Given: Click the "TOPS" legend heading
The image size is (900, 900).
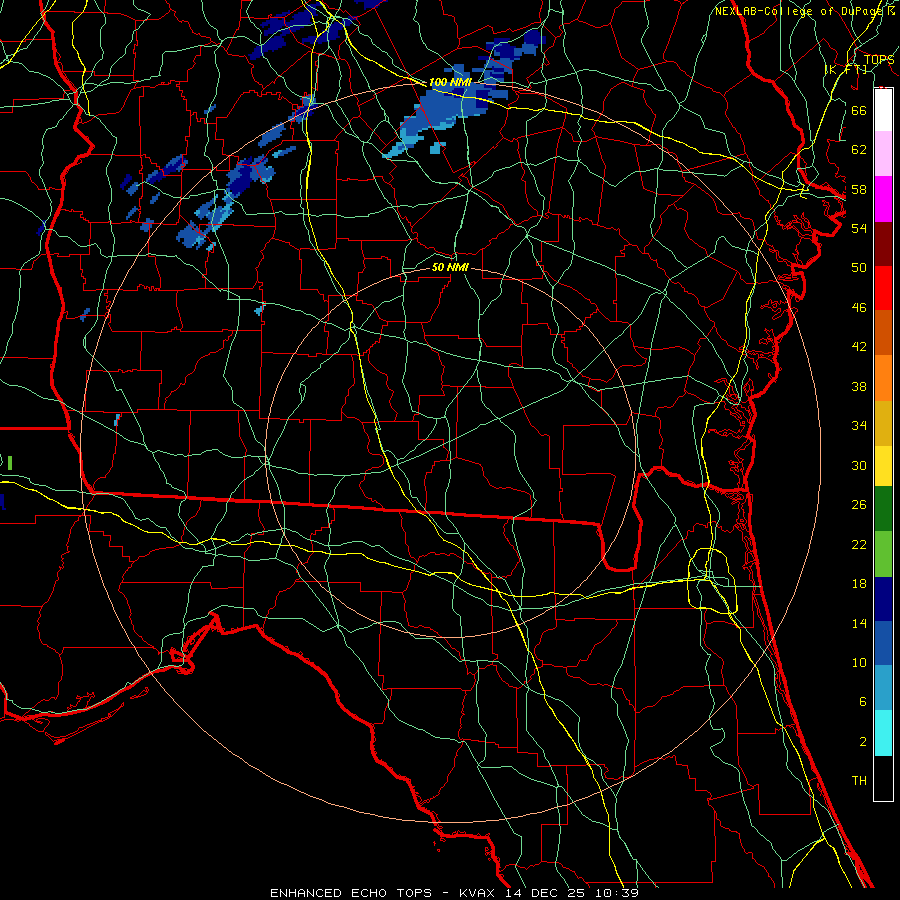Looking at the screenshot, I should click(879, 59).
